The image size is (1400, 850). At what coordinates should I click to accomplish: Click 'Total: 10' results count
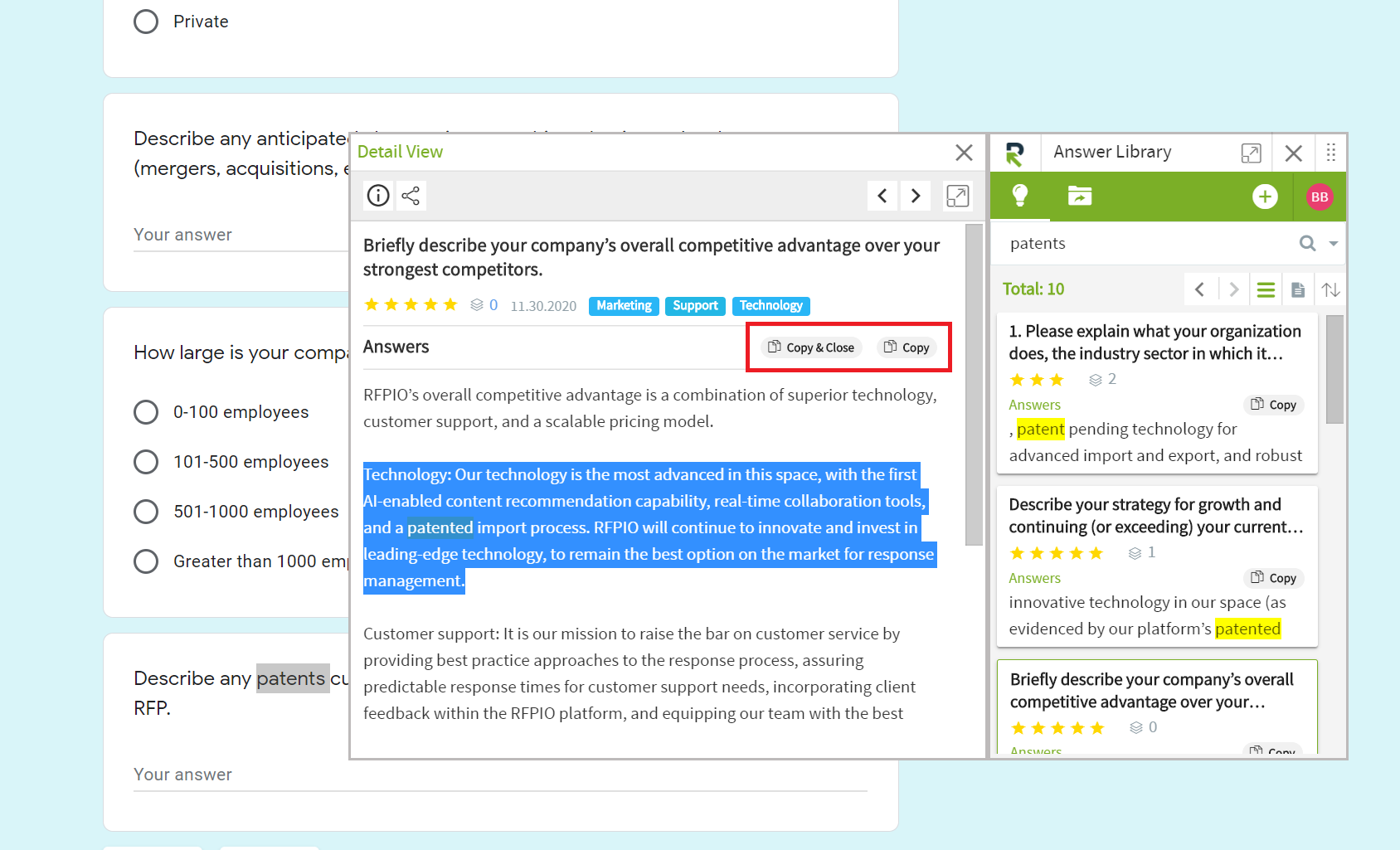point(1033,289)
